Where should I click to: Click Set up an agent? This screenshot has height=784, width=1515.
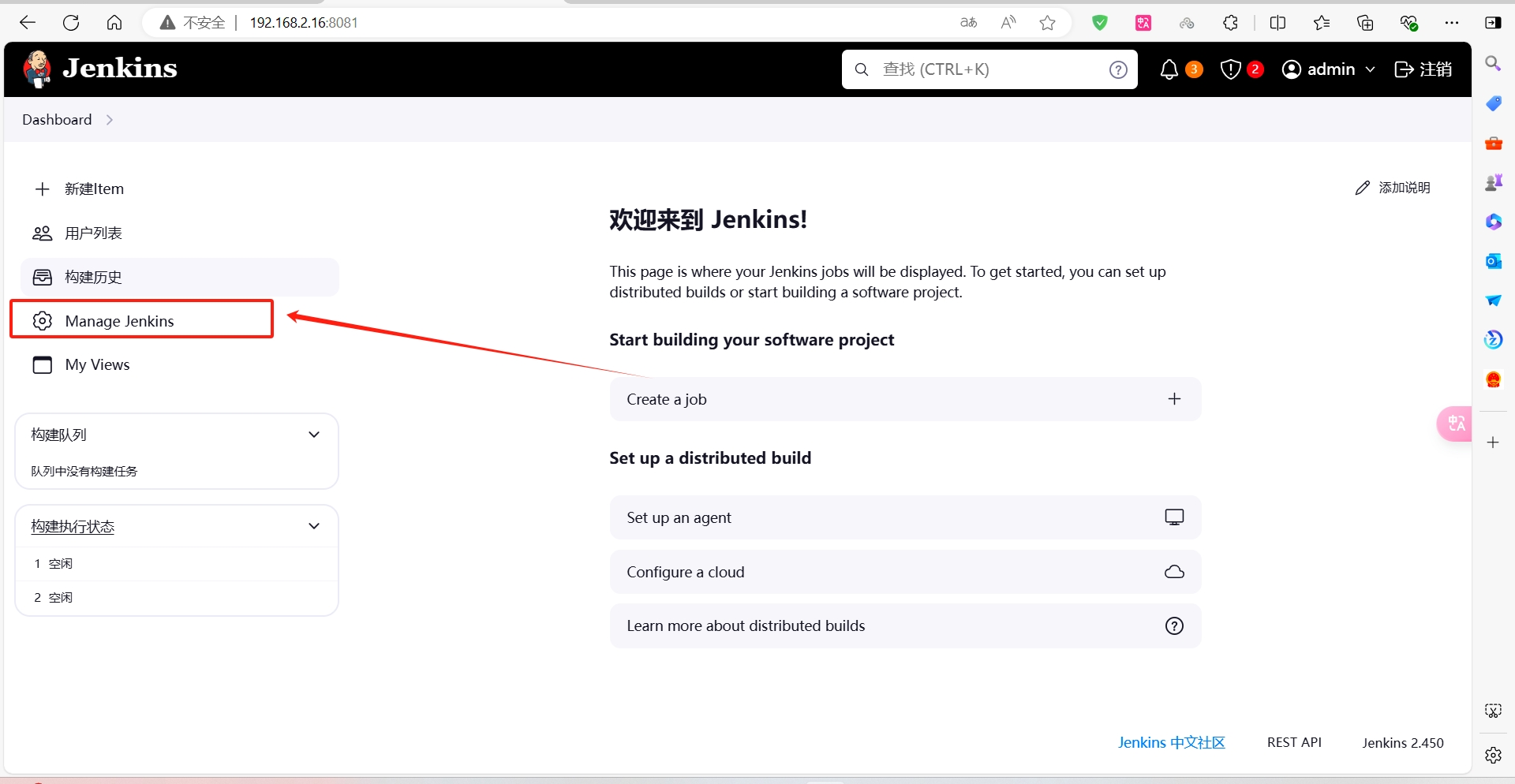click(905, 517)
